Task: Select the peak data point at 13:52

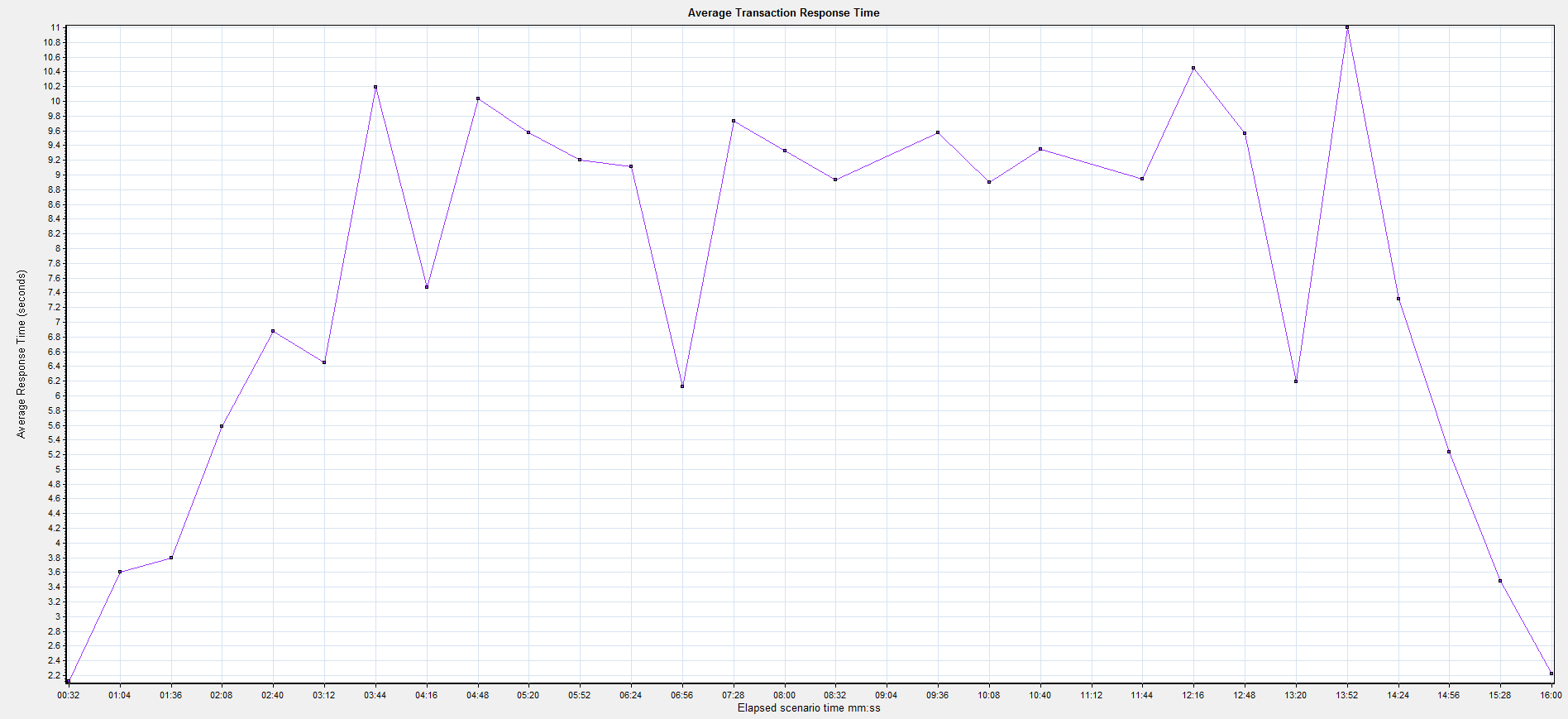Action: click(x=1347, y=27)
